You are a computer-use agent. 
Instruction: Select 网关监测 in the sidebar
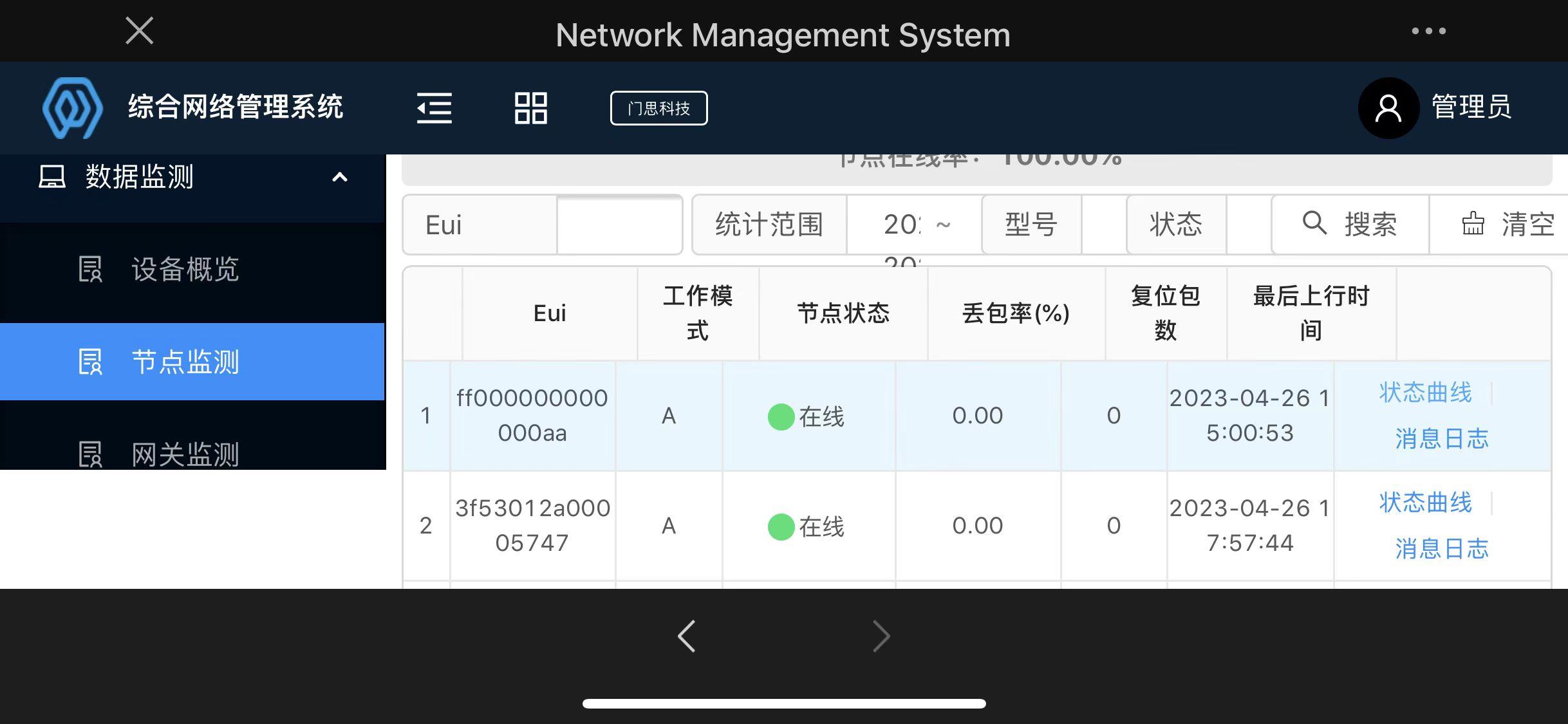pyautogui.click(x=185, y=454)
